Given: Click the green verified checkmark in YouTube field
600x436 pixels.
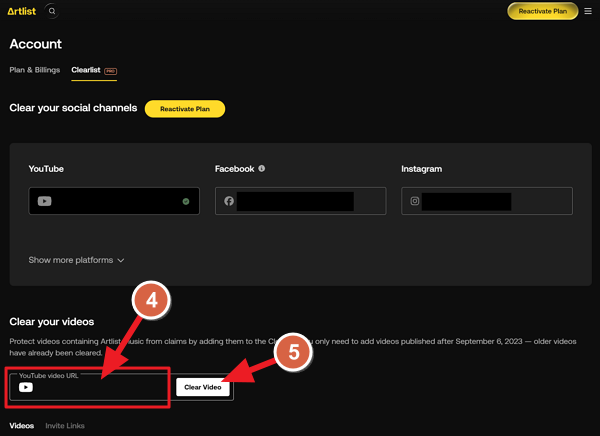Looking at the screenshot, I should click(x=186, y=201).
